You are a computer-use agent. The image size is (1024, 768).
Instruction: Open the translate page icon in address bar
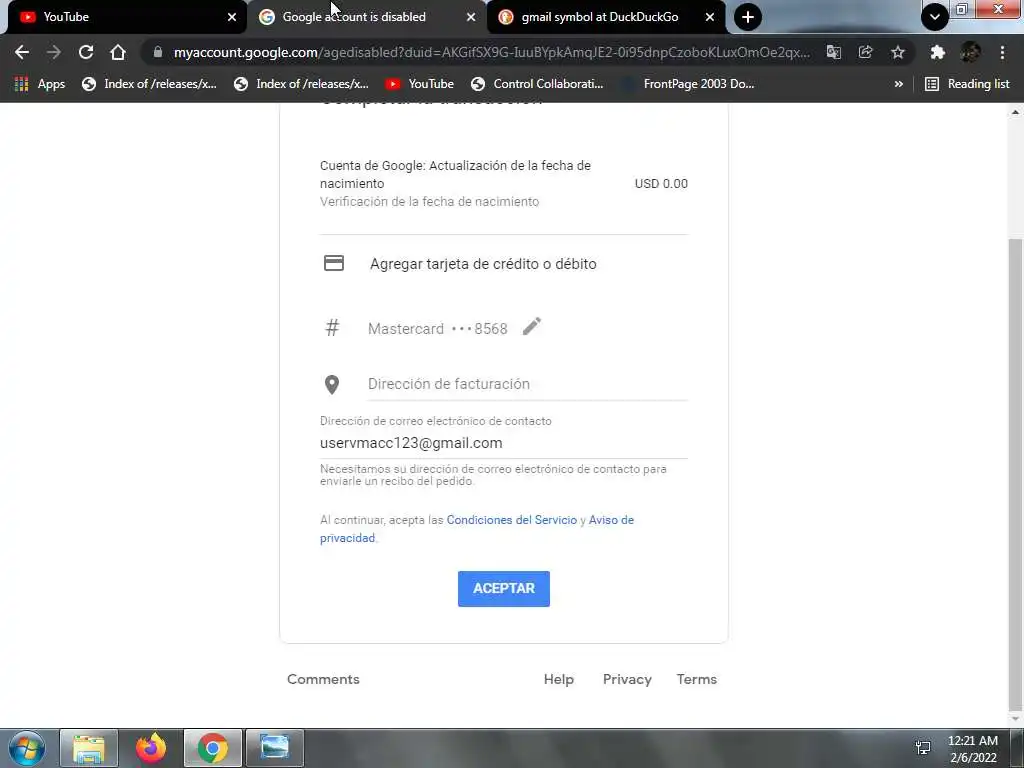tap(834, 52)
